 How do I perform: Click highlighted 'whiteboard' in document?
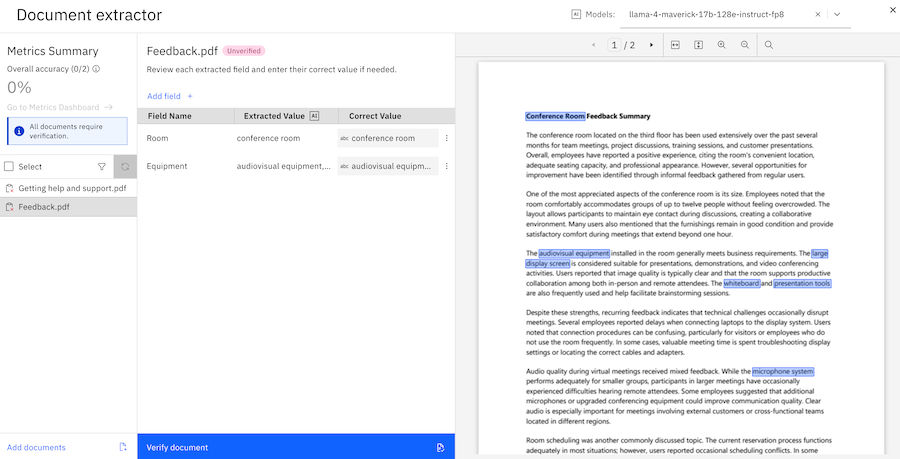742,283
